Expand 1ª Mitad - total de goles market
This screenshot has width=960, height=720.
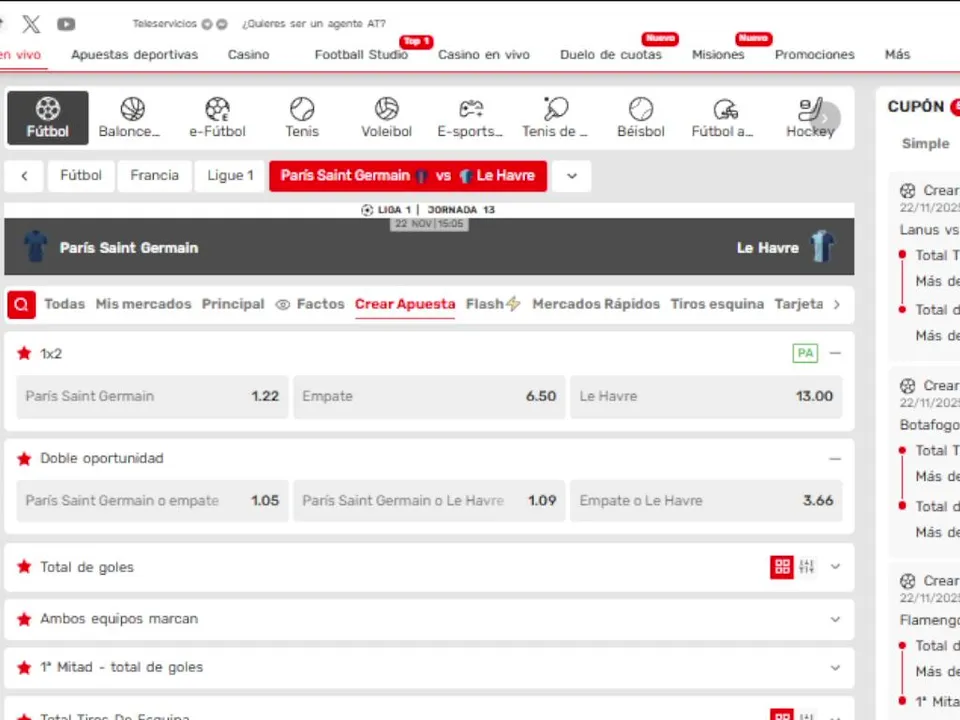click(835, 667)
